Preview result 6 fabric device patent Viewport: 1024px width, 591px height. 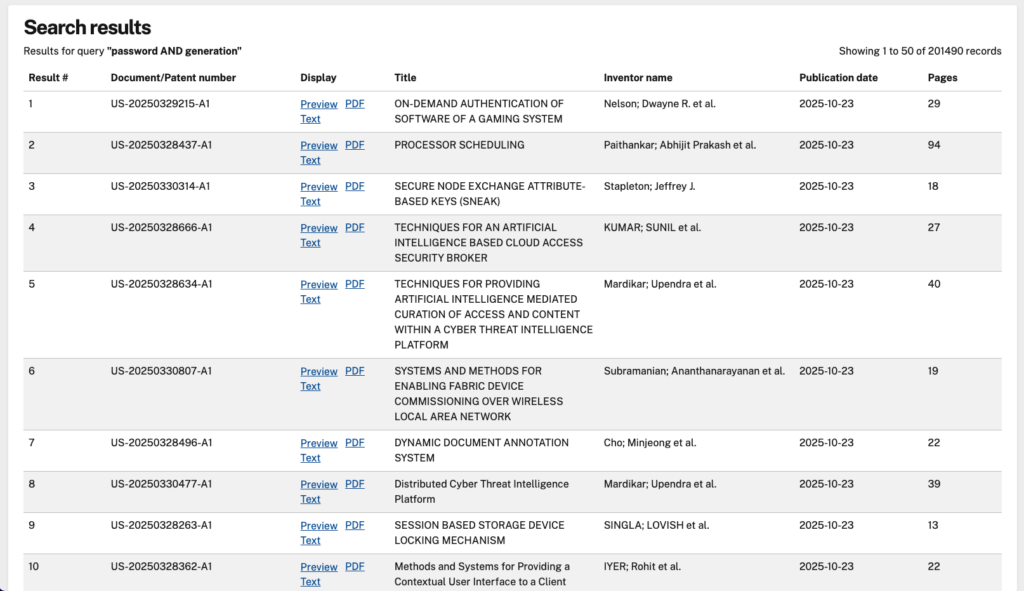318,372
